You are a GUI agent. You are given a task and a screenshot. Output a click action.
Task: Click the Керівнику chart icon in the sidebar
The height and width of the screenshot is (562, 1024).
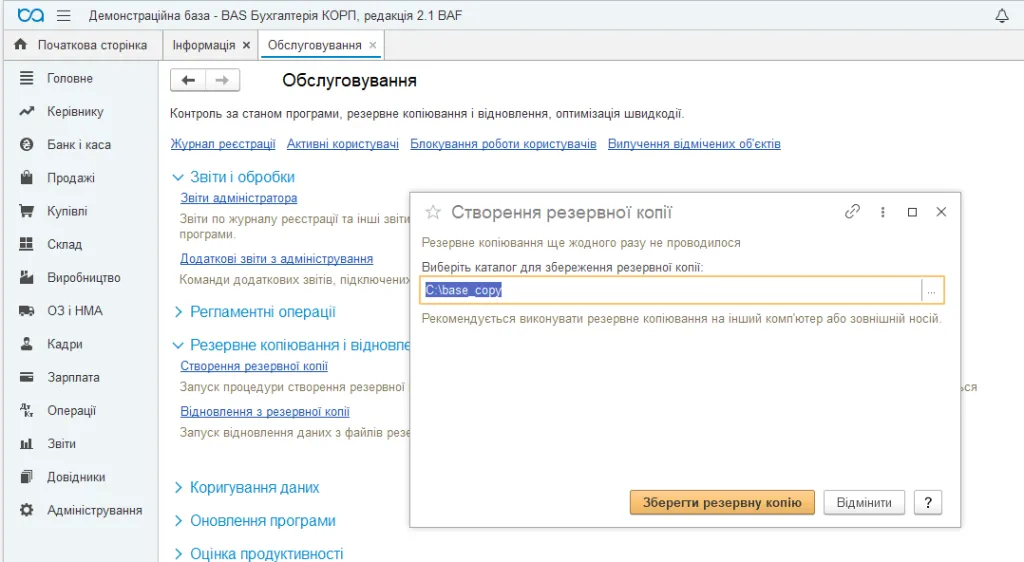26,112
